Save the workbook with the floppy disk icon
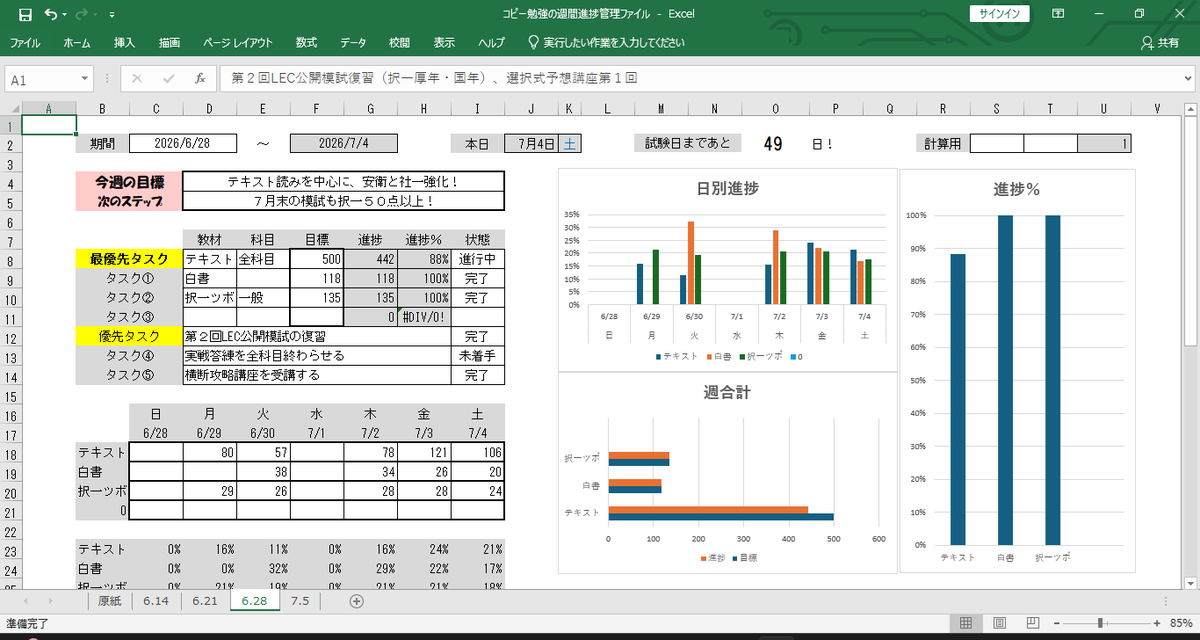Image resolution: width=1200 pixels, height=640 pixels. tap(25, 14)
